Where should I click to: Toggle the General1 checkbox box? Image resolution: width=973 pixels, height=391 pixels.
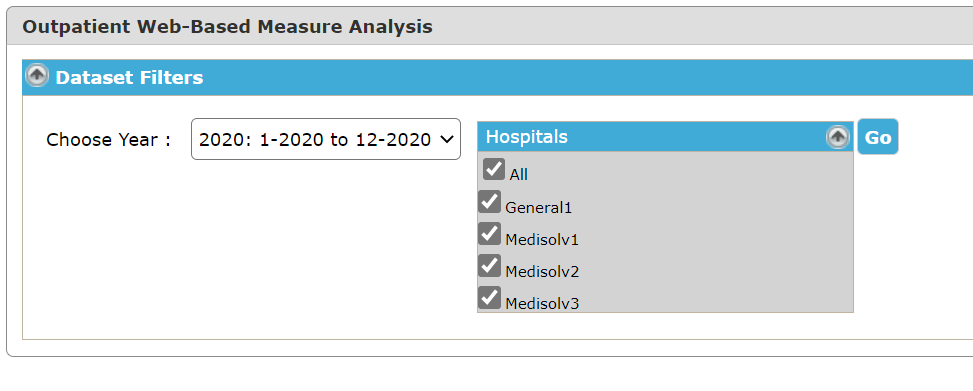point(490,202)
